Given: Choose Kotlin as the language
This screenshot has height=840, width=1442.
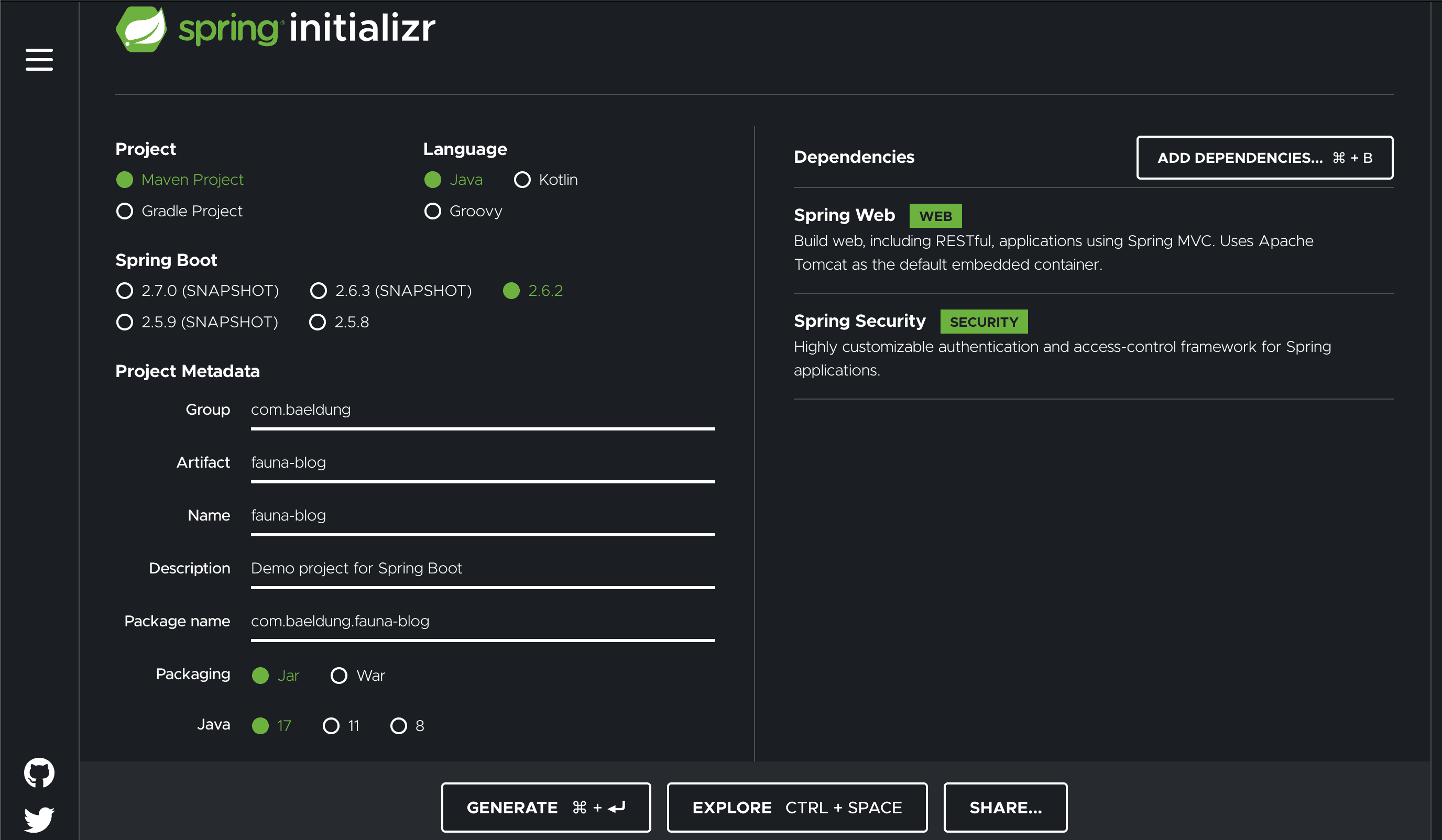Looking at the screenshot, I should [x=522, y=180].
